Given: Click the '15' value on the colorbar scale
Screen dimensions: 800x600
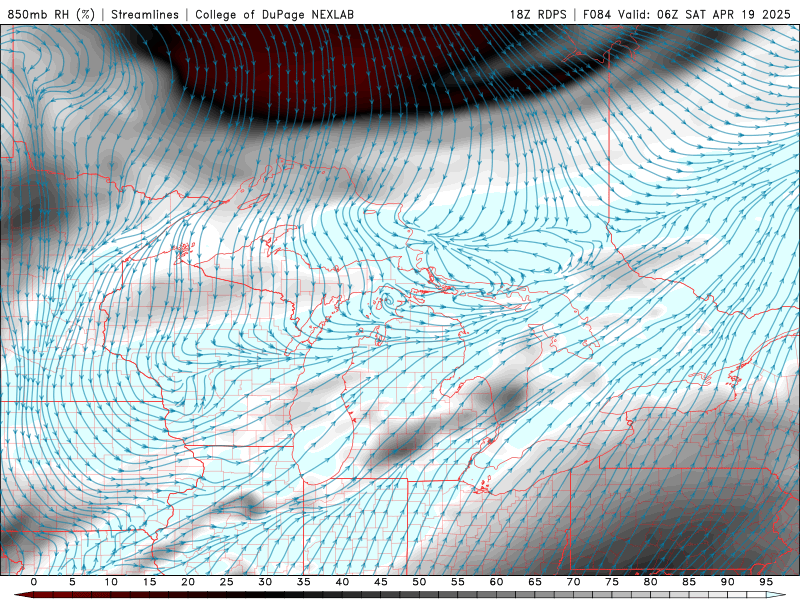Looking at the screenshot, I should [149, 582].
